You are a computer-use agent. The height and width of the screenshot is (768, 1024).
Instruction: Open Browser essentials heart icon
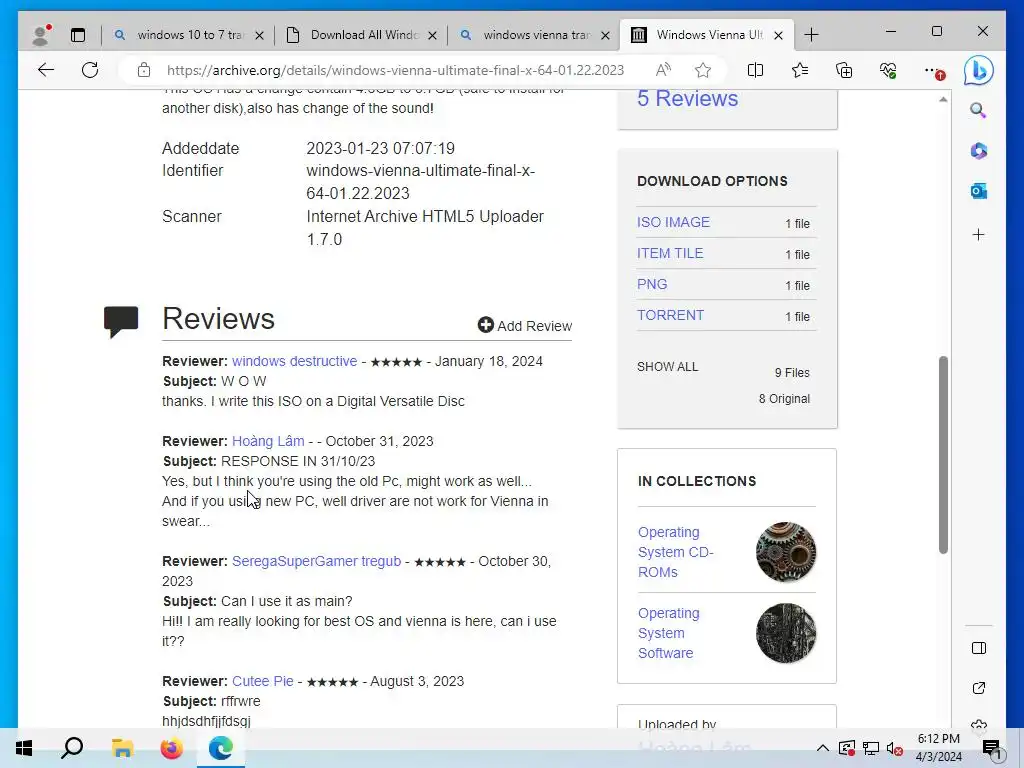point(888,70)
